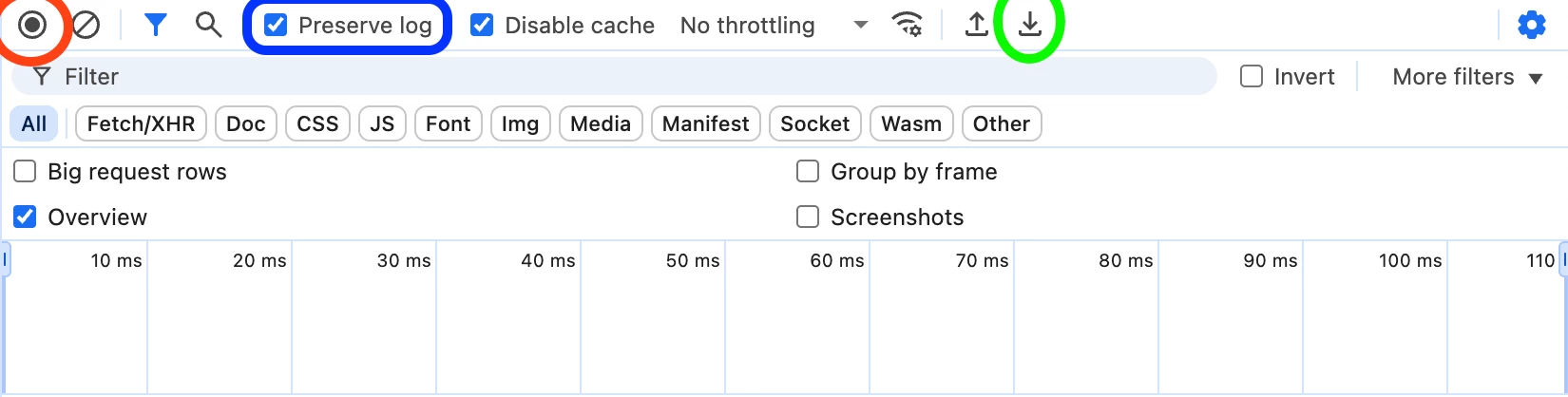Expand the More filters menu
Image resolution: width=1568 pixels, height=397 pixels.
pyautogui.click(x=1467, y=77)
